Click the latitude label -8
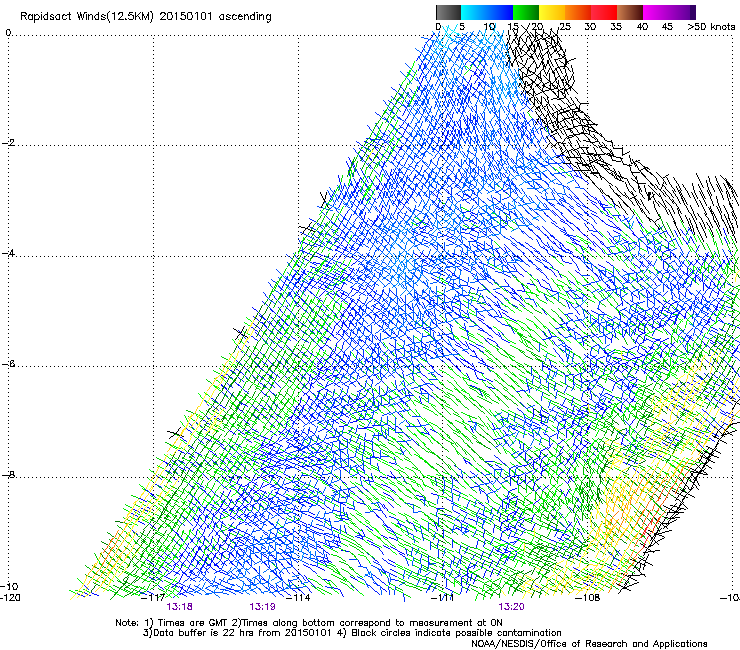 coord(8,475)
